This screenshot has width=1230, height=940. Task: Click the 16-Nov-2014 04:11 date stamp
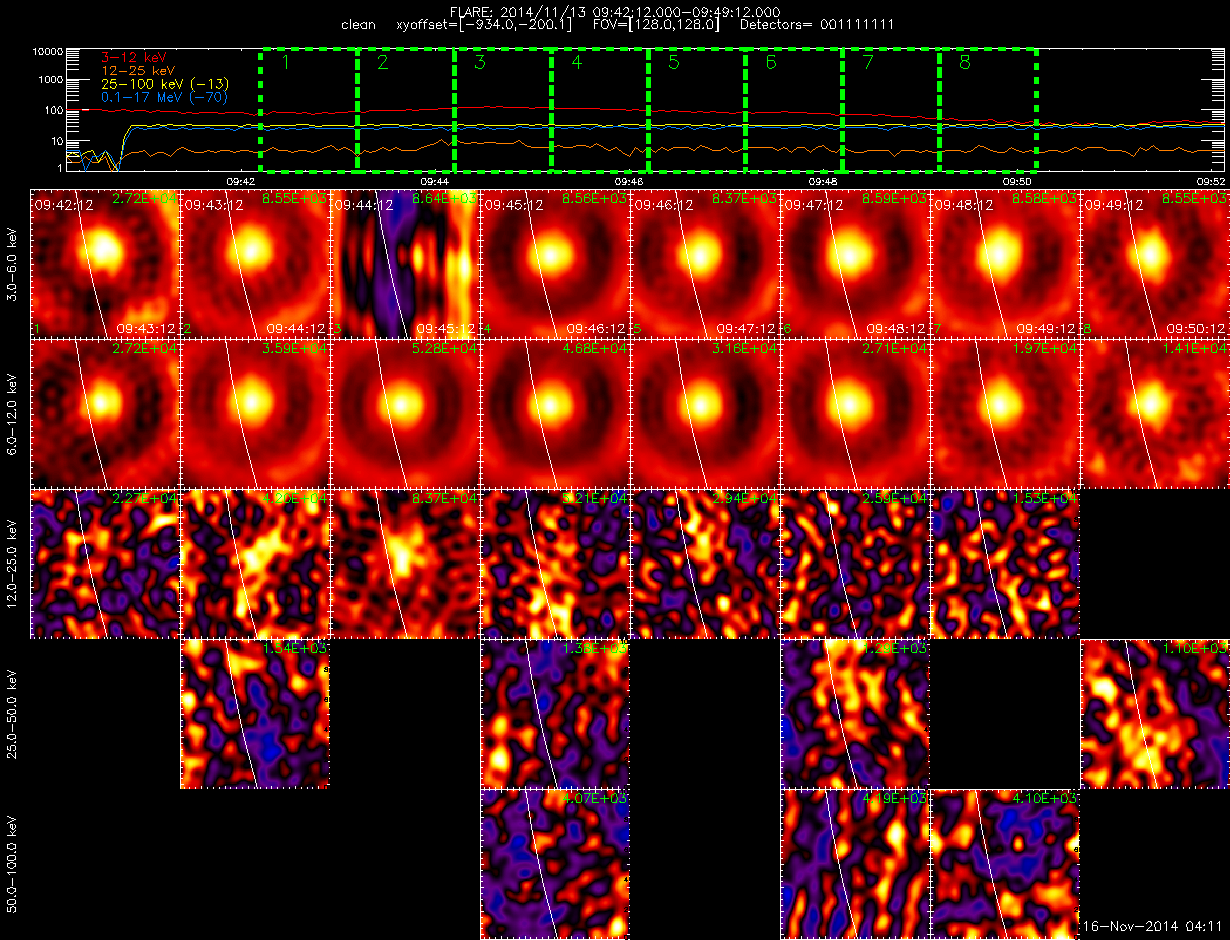point(1154,927)
